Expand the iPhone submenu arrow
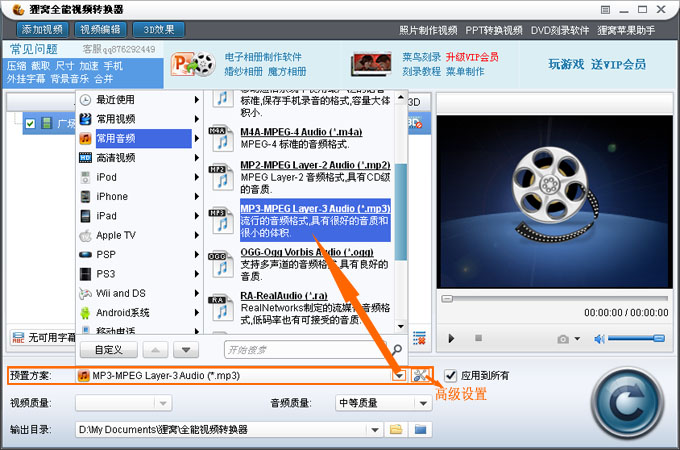680x450 pixels. [x=196, y=196]
